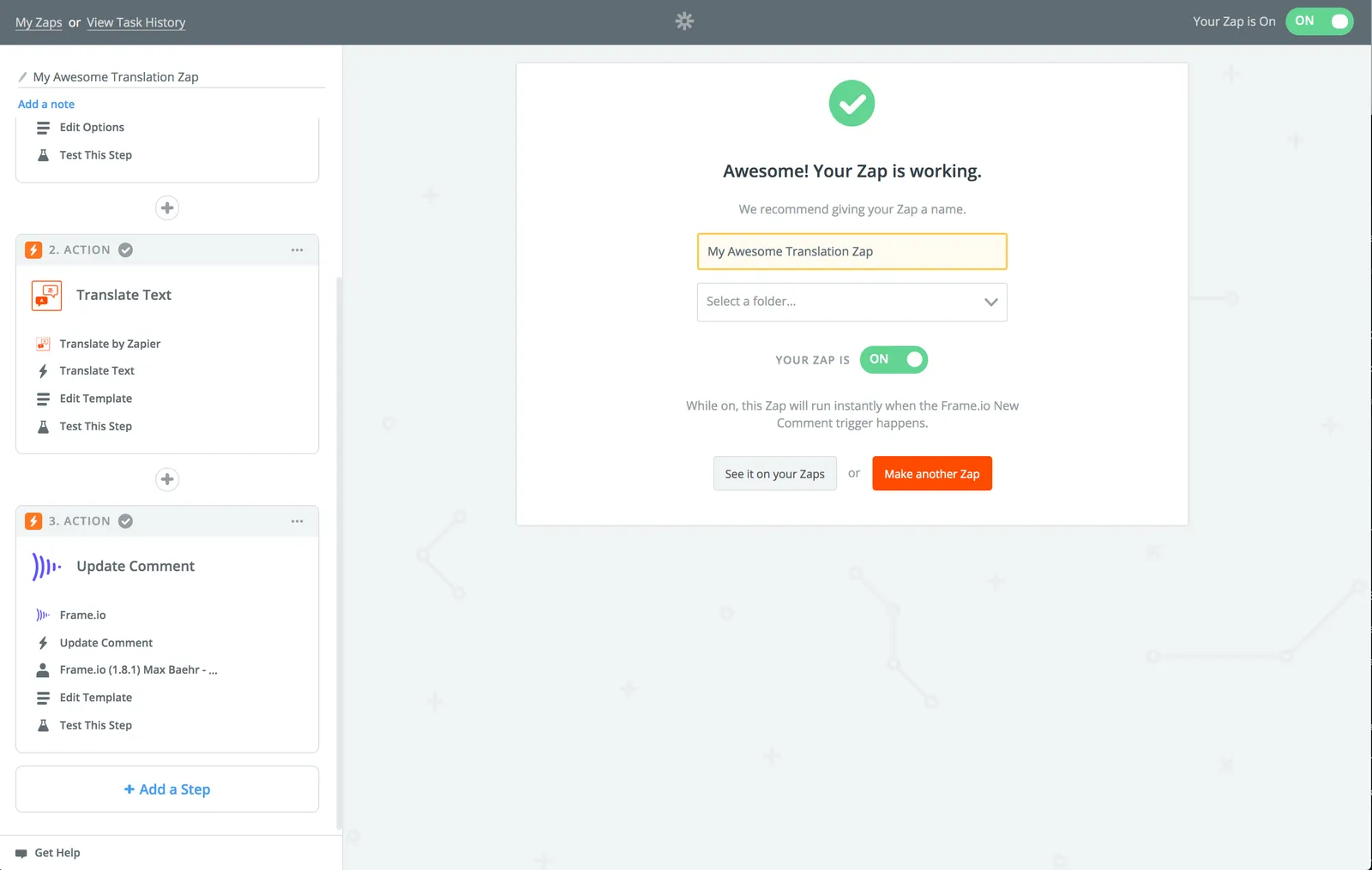Click the Translate Text app icon
1372x870 pixels.
point(46,296)
